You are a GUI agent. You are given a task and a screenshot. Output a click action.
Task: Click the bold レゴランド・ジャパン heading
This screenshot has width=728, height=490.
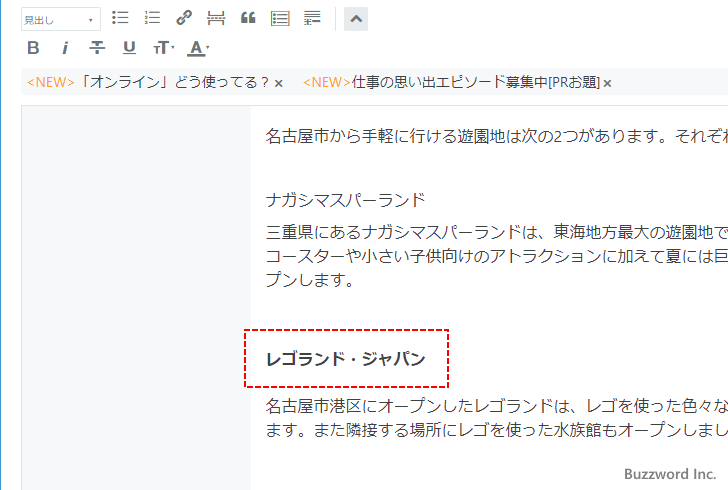(x=345, y=359)
